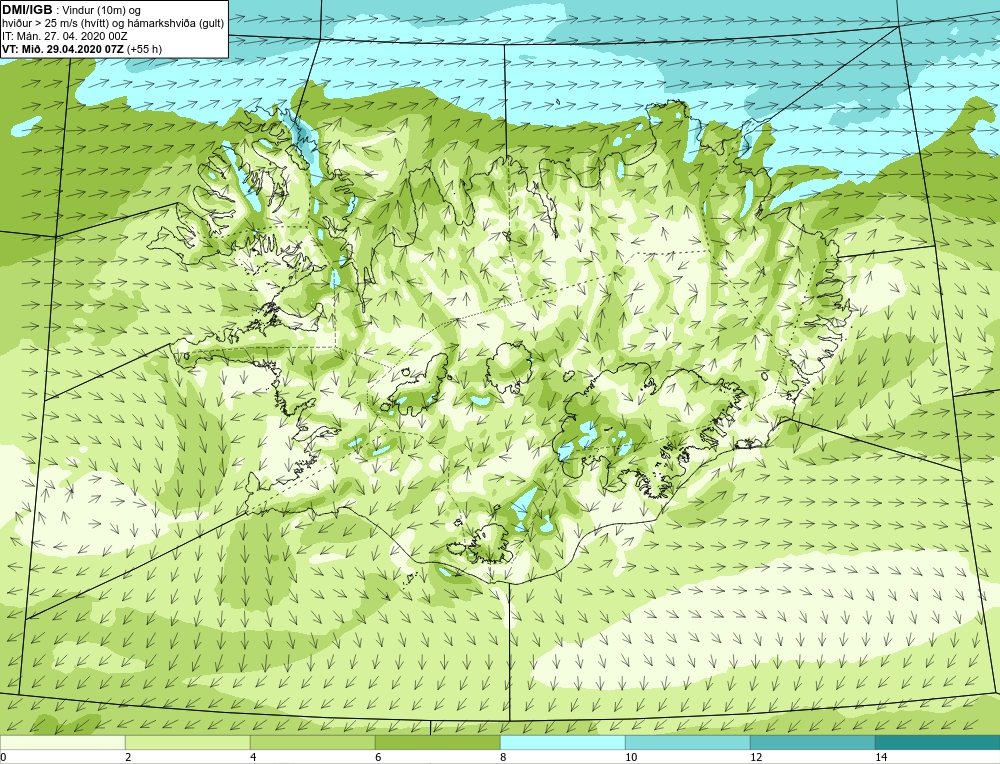1000x764 pixels.
Task: Click the legend value label '10'
Action: pyautogui.click(x=631, y=757)
